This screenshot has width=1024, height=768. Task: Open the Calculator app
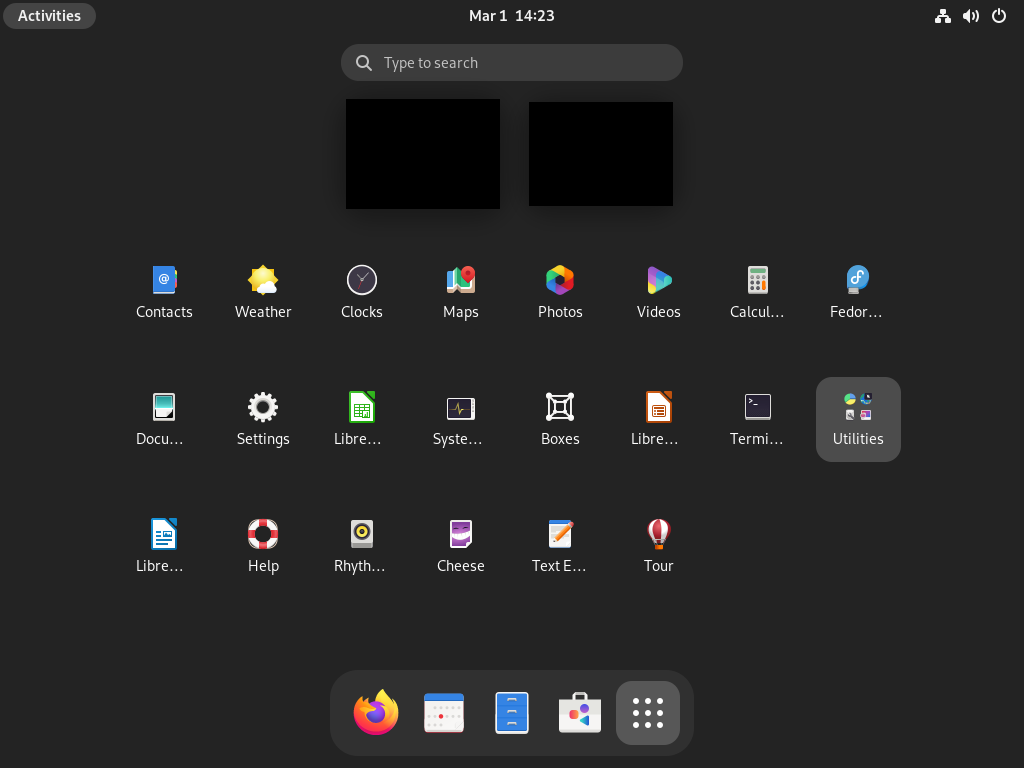pyautogui.click(x=758, y=292)
